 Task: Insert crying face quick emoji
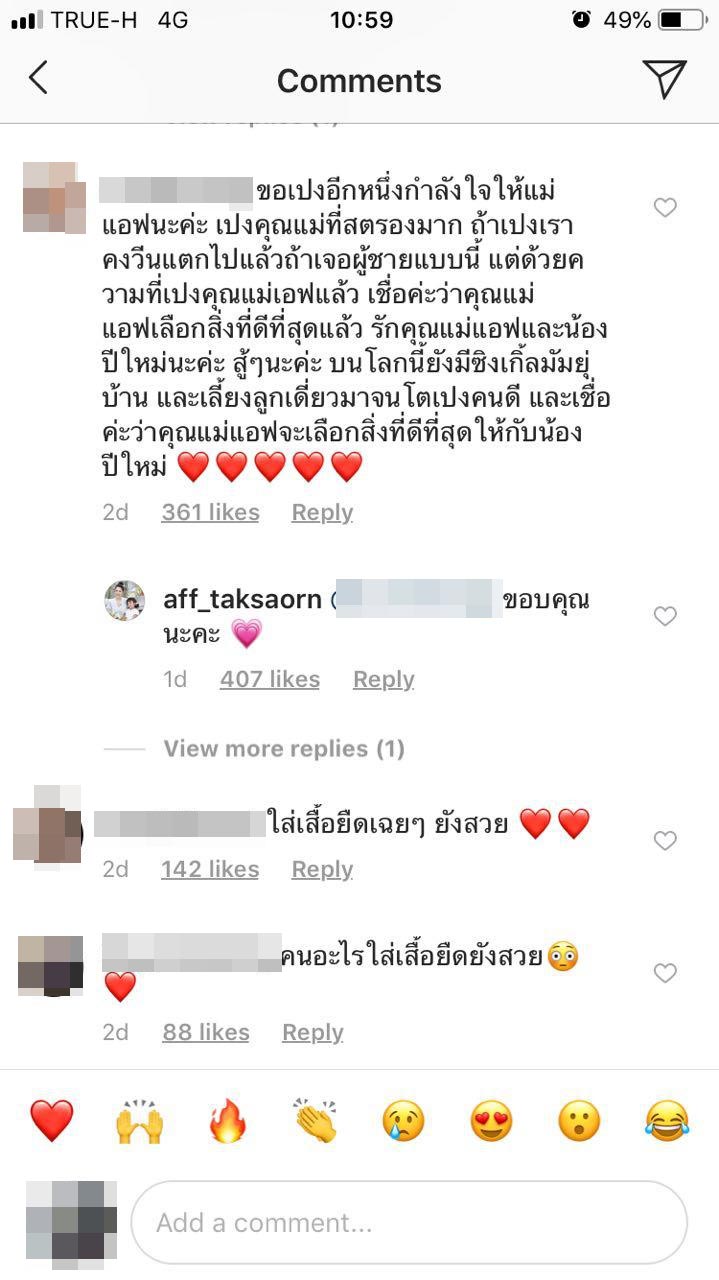[x=403, y=1120]
